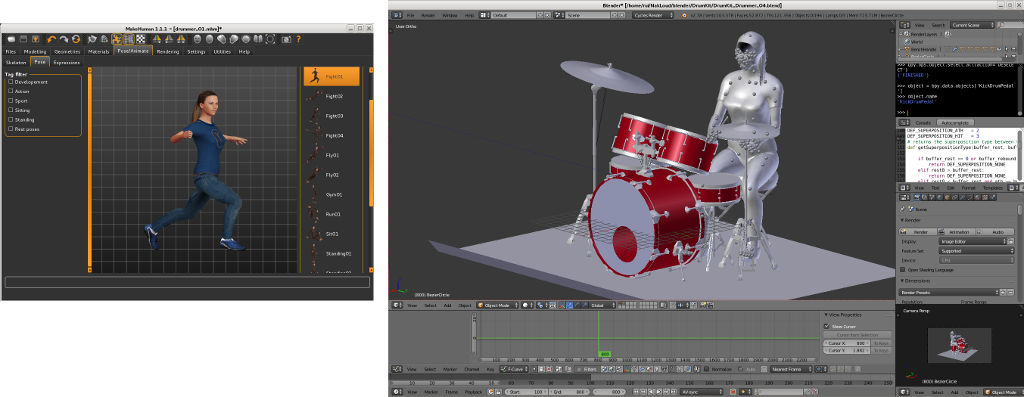Click the red record auto-keyframe button in timeline

coord(733,392)
